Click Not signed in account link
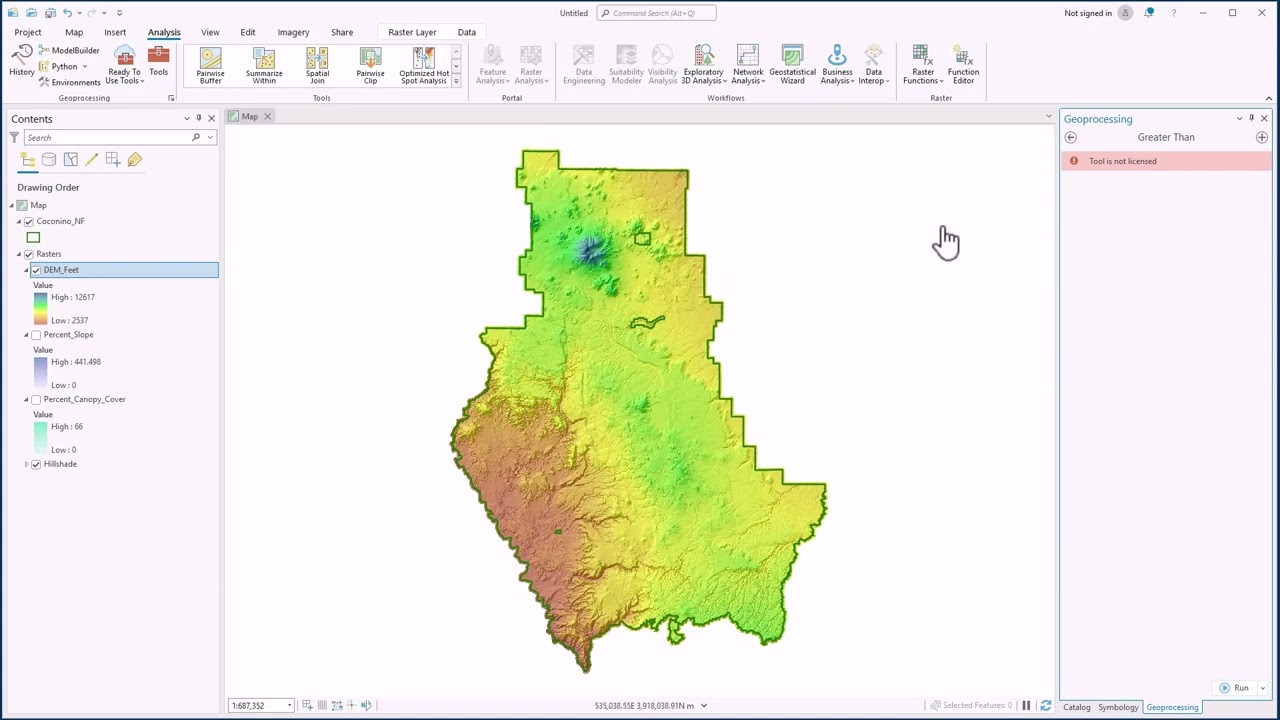Image resolution: width=1280 pixels, height=720 pixels. tap(1088, 13)
